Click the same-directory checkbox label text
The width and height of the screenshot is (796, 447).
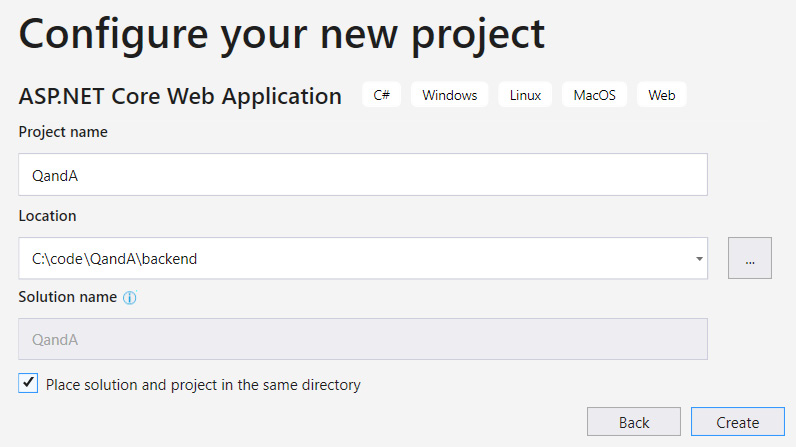[x=203, y=385]
